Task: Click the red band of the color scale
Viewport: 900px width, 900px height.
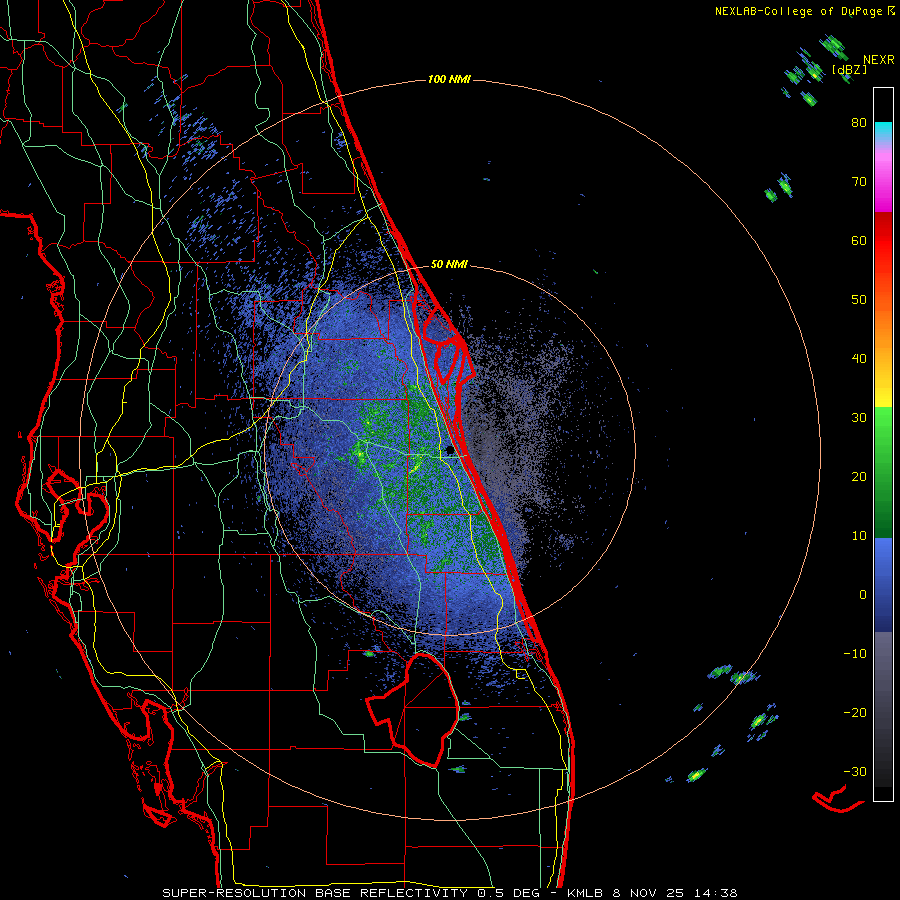Action: click(x=883, y=241)
